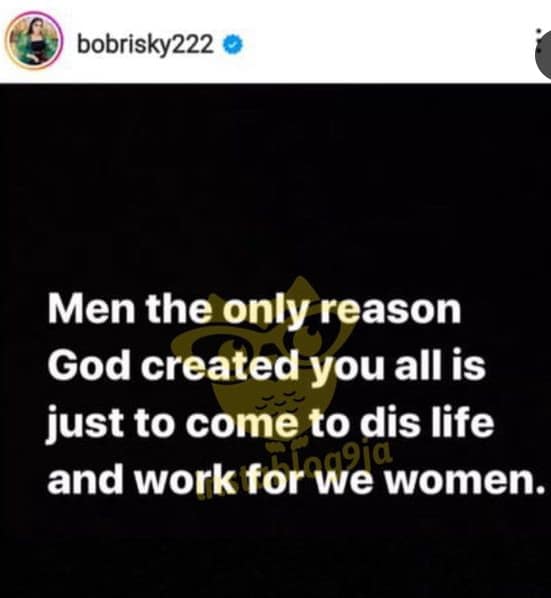Image resolution: width=551 pixels, height=598 pixels.
Task: Click the empty black area above the quote
Action: (275, 183)
